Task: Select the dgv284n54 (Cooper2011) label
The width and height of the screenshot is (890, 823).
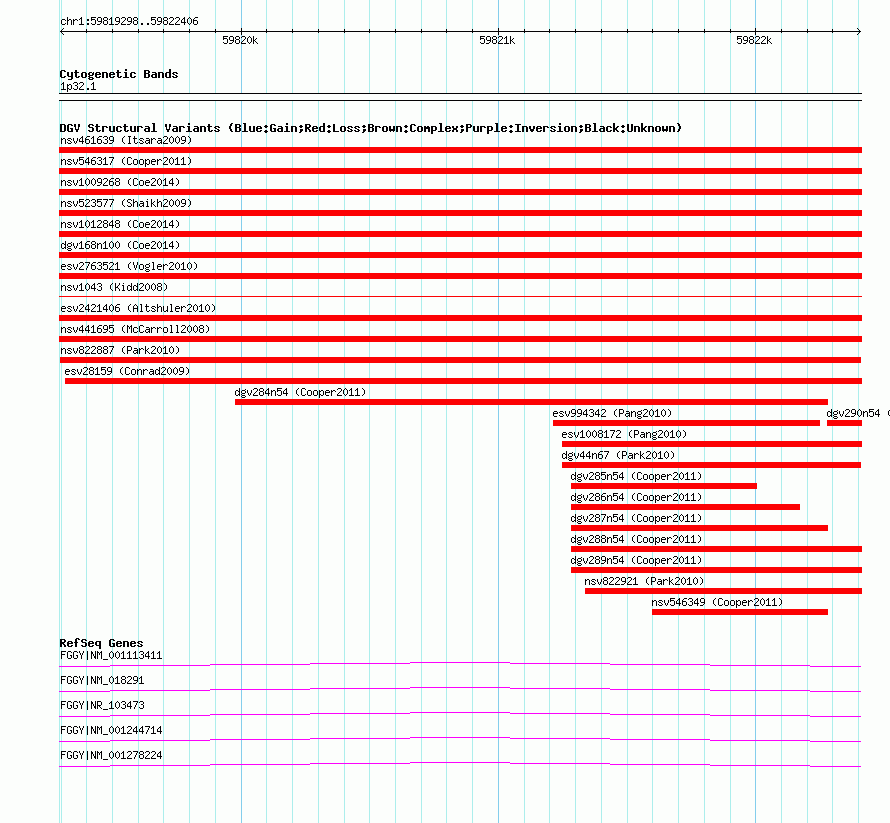Action: [300, 392]
